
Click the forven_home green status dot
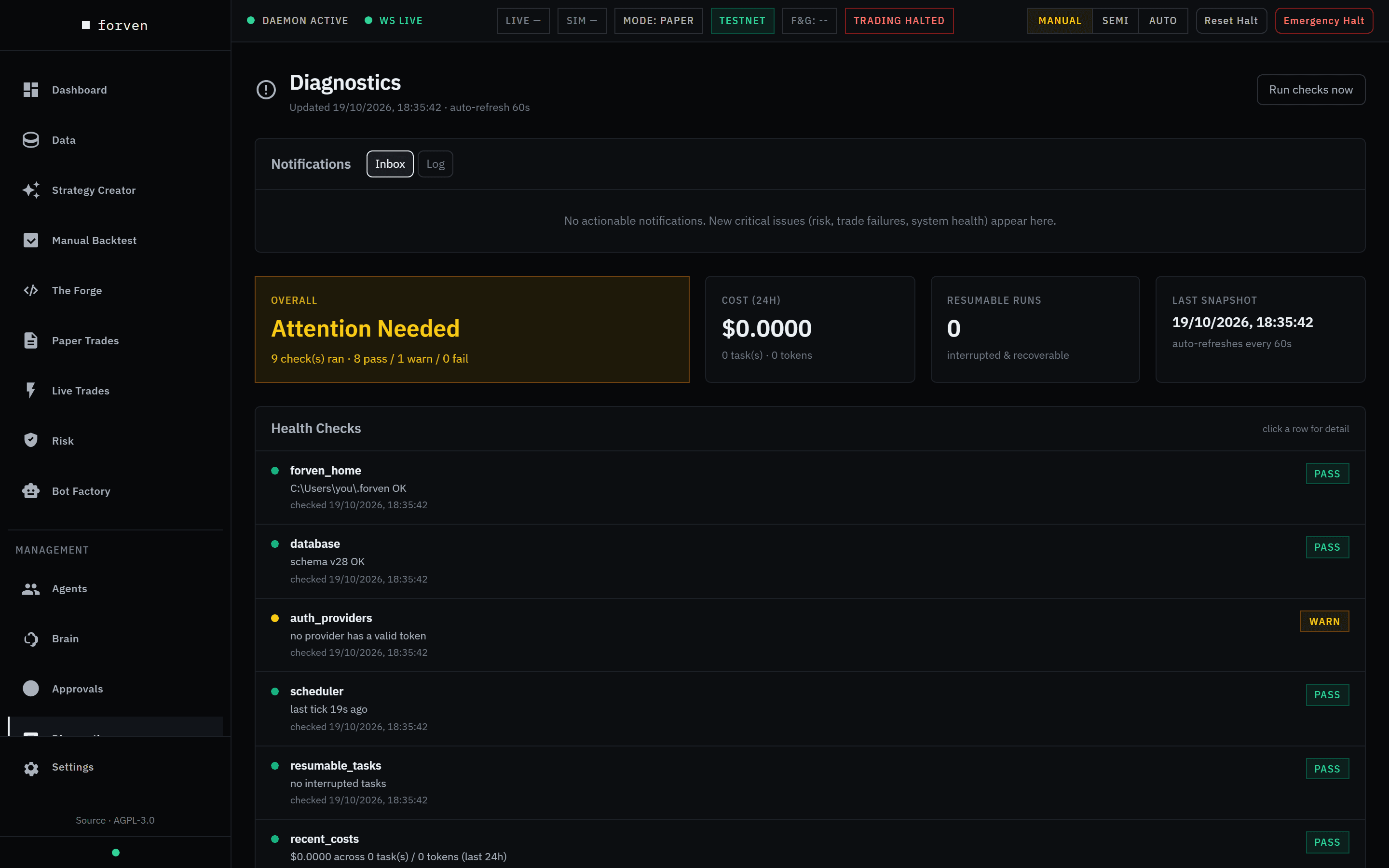(x=275, y=470)
